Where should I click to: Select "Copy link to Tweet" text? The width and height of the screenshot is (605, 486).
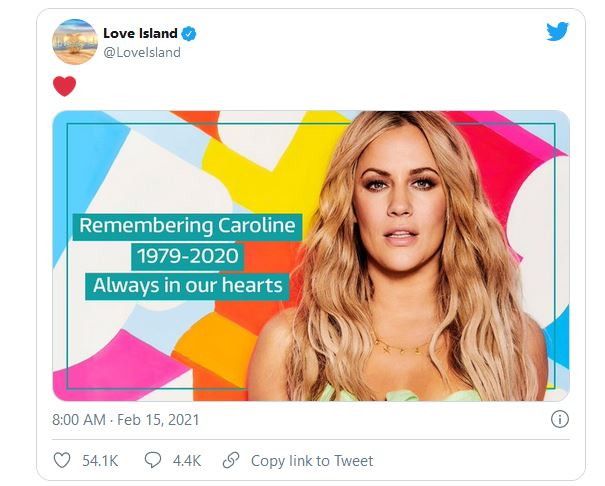pos(311,461)
